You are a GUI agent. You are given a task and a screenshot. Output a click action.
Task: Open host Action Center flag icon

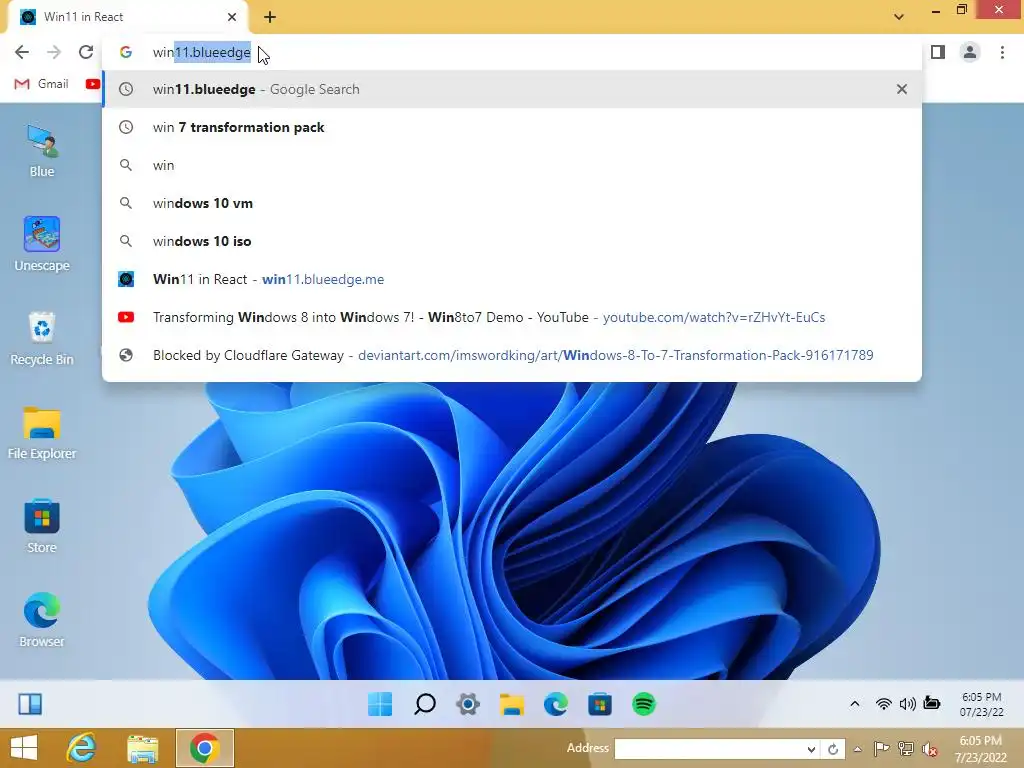click(881, 749)
